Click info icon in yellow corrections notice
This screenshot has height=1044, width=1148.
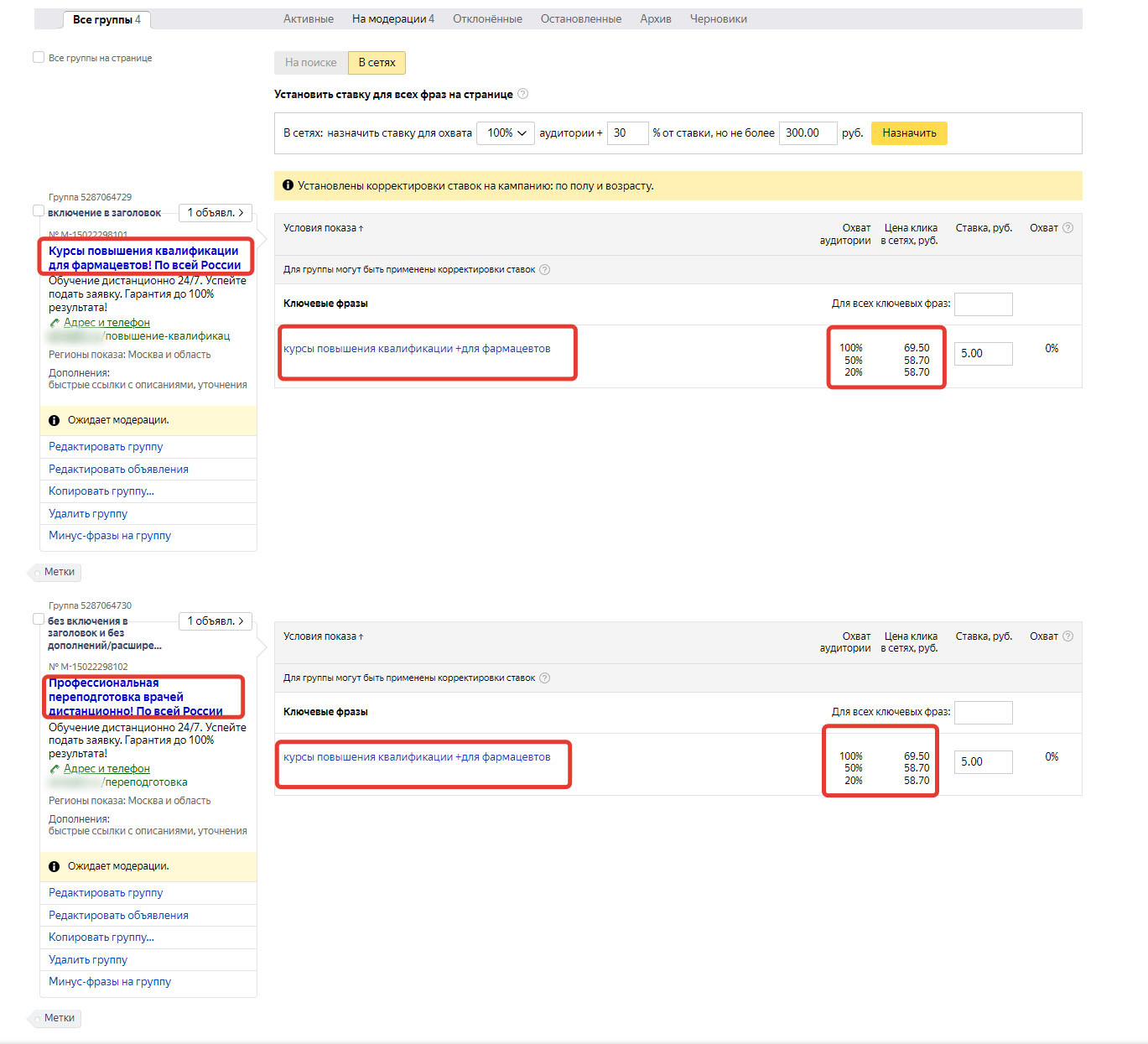pyautogui.click(x=288, y=185)
